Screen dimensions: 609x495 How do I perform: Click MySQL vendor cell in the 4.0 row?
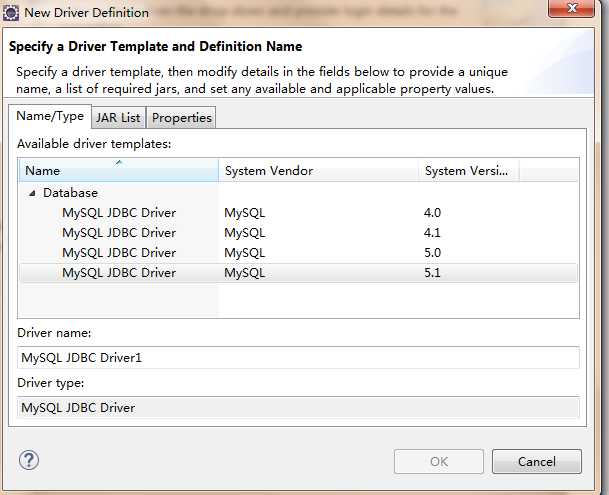click(x=245, y=213)
